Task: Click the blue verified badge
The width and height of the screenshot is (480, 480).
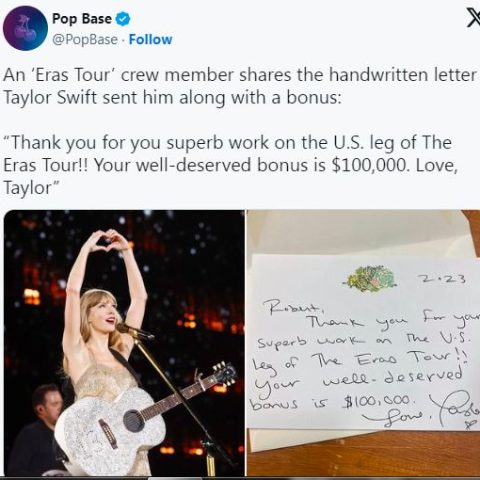Action: coord(123,19)
